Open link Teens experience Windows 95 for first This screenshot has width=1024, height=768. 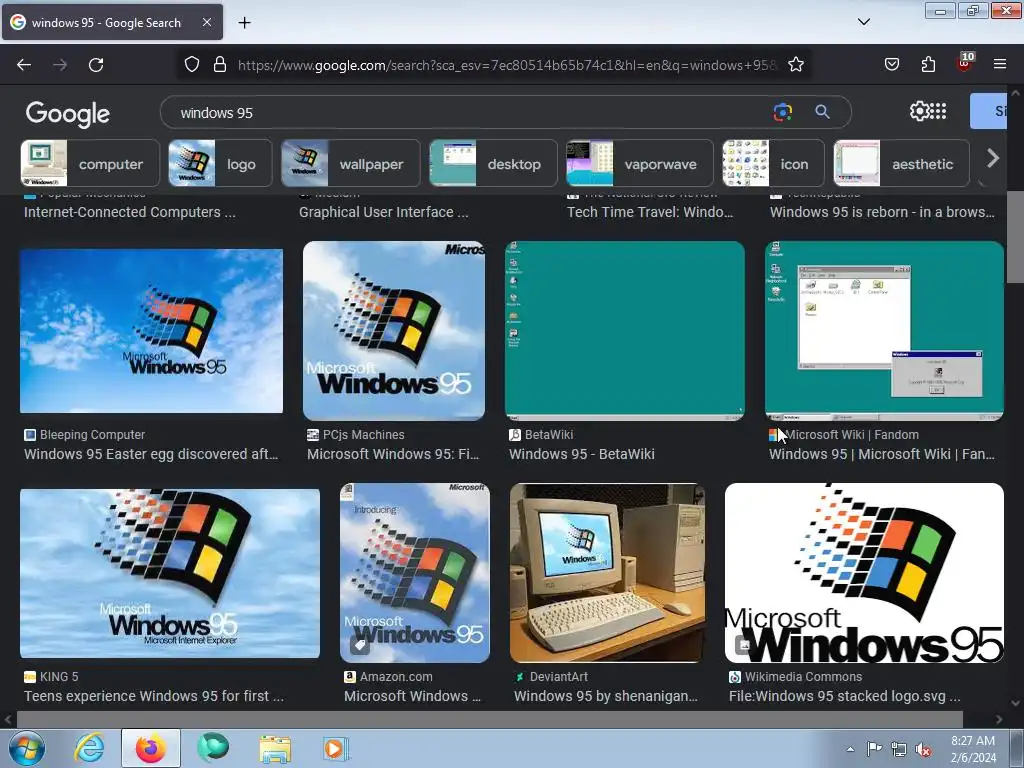coord(154,696)
